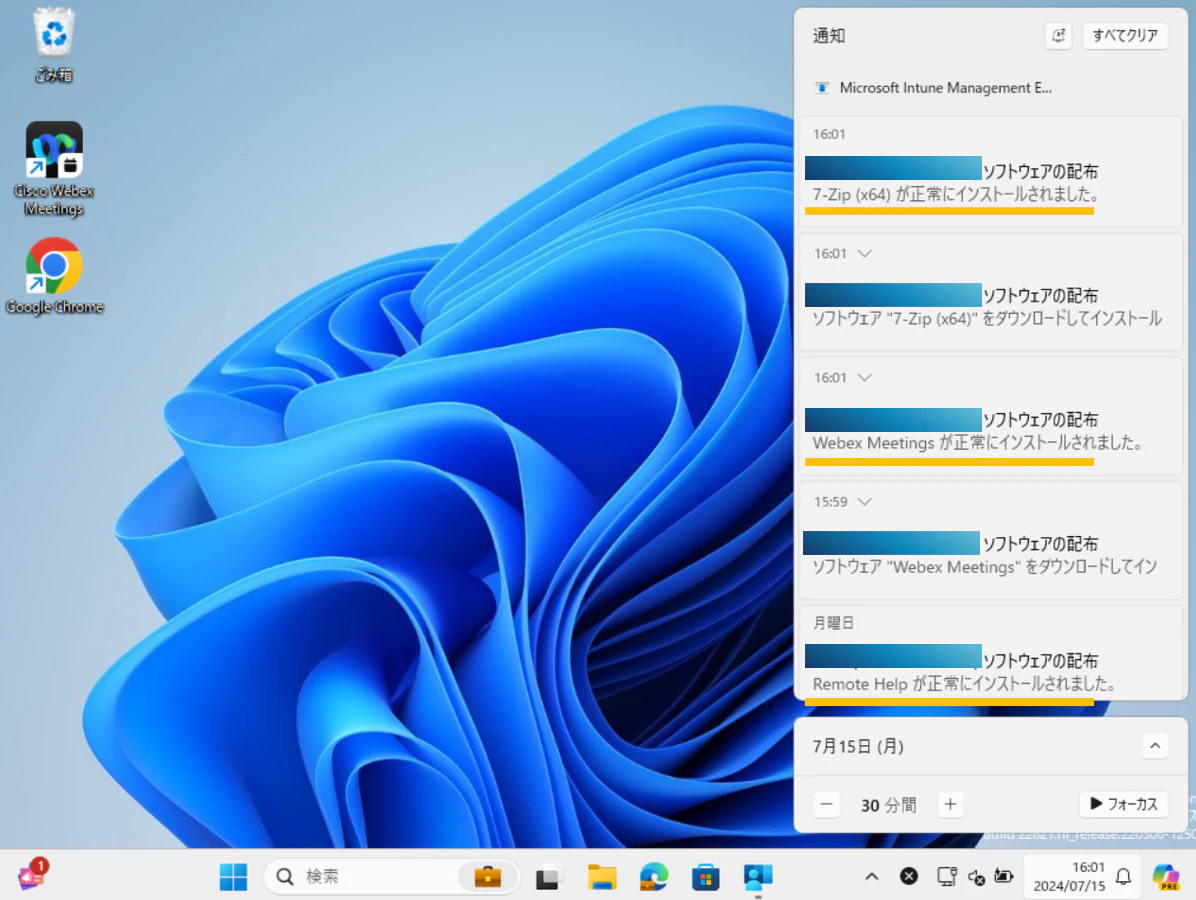Open the Company Portal taskbar app
This screenshot has width=1196, height=900.
click(x=757, y=876)
